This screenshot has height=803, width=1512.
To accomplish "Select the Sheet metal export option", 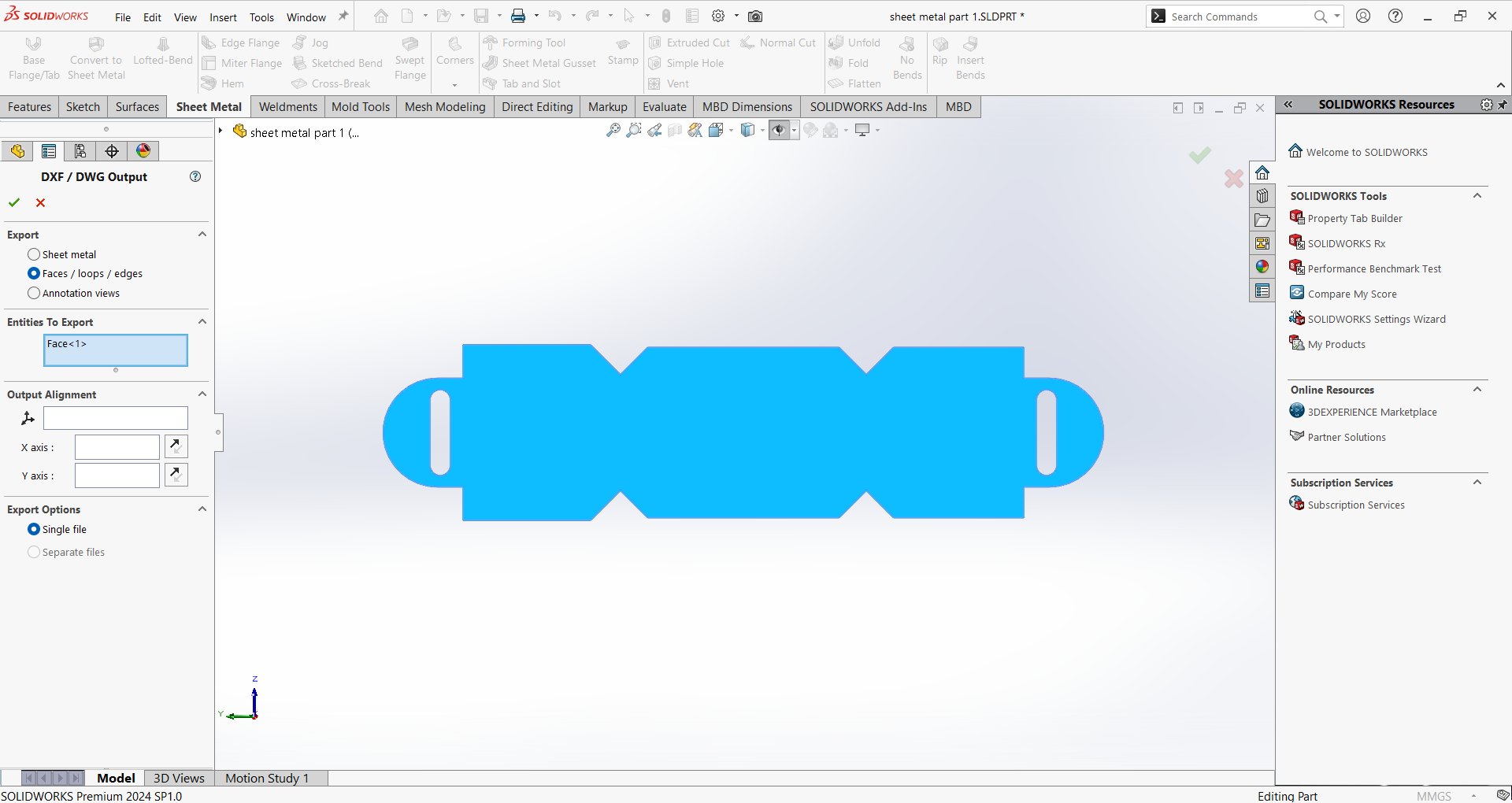I will [34, 254].
